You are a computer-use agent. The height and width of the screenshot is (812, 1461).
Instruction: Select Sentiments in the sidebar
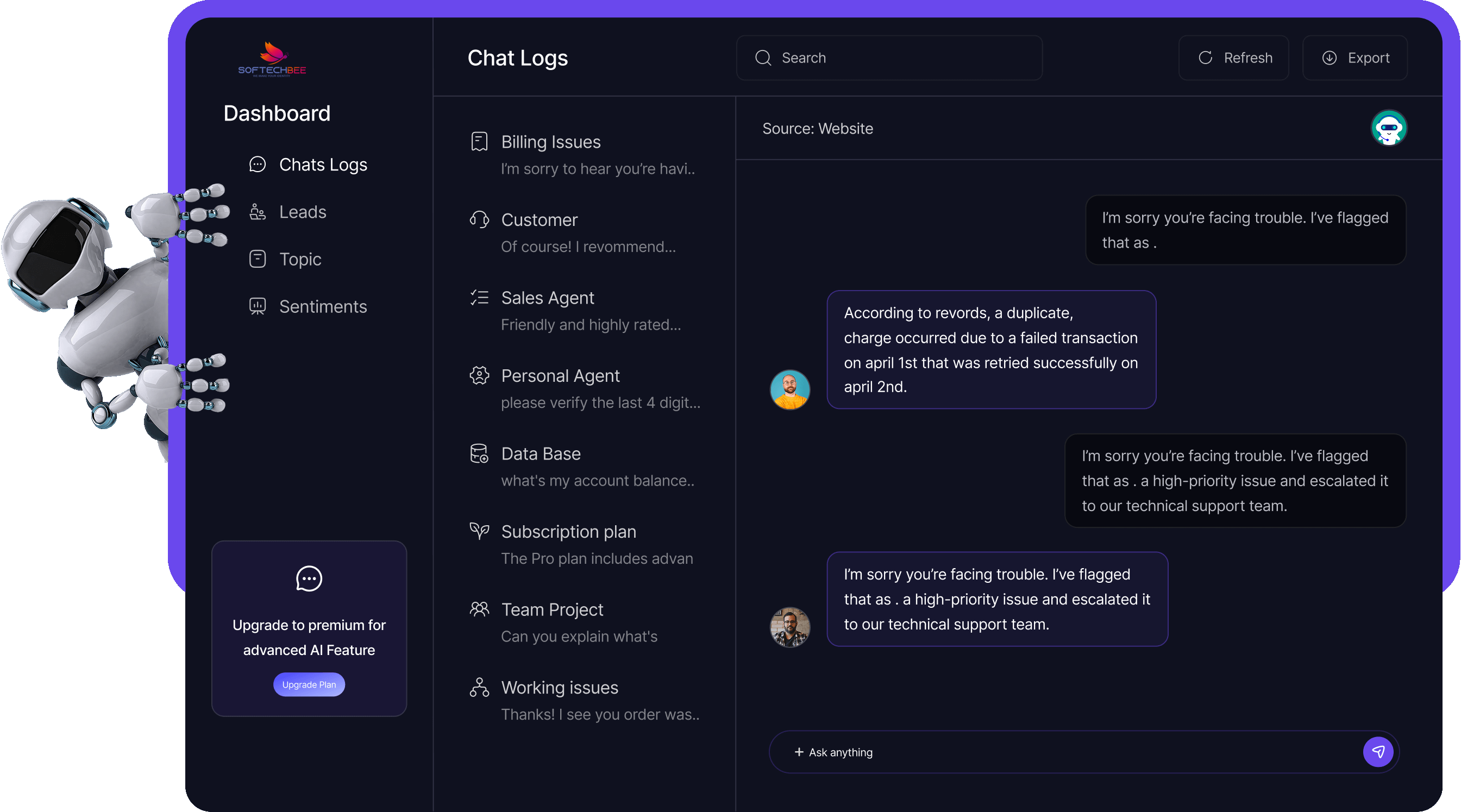click(x=323, y=307)
